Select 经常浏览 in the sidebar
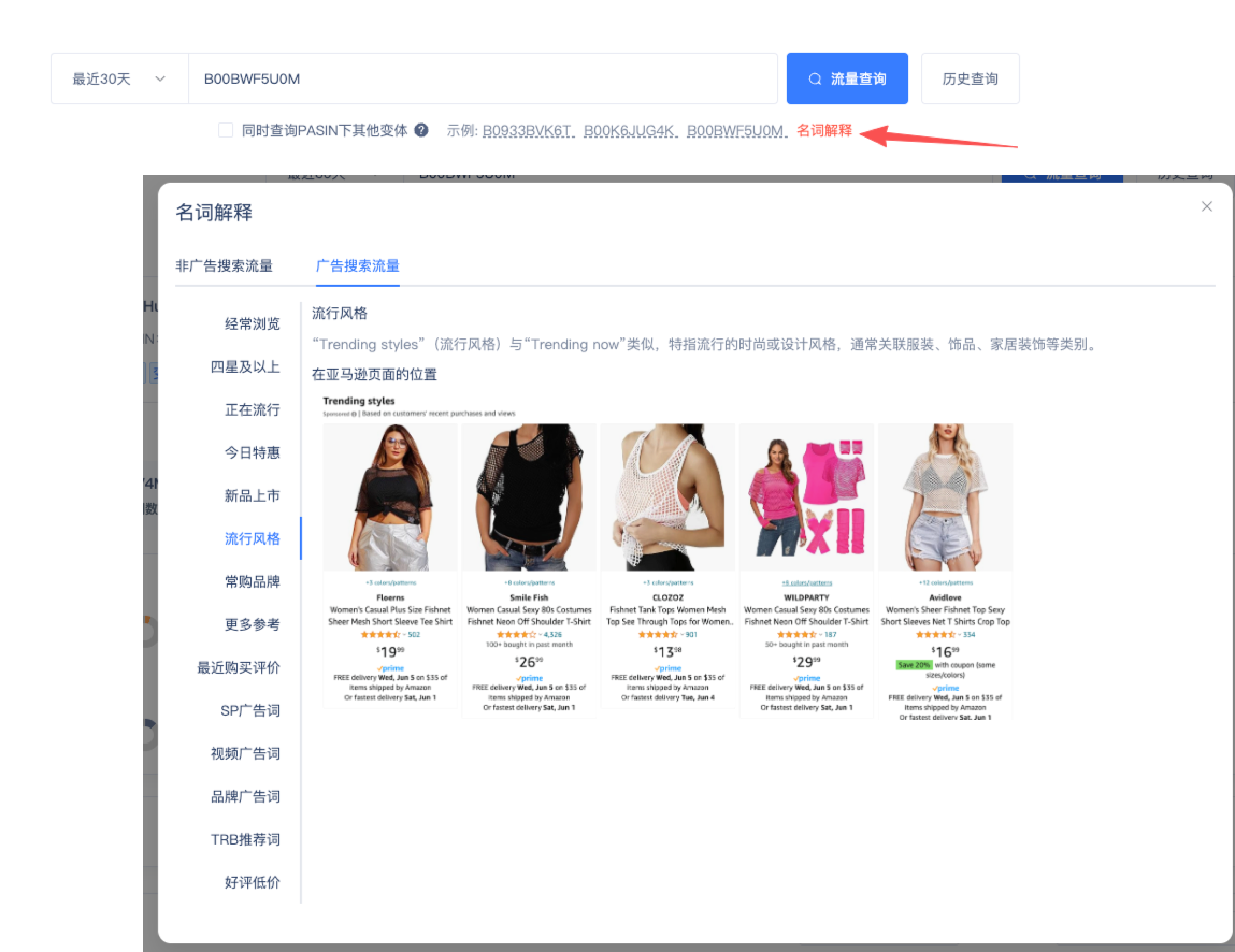 (x=252, y=324)
